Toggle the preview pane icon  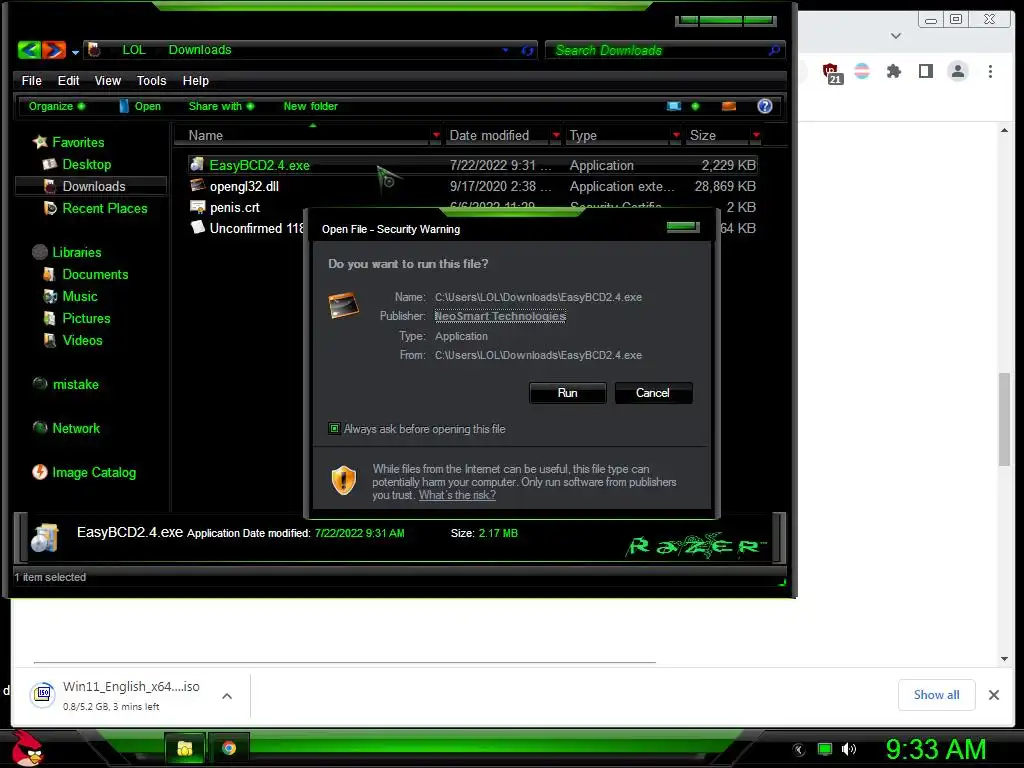tap(729, 106)
